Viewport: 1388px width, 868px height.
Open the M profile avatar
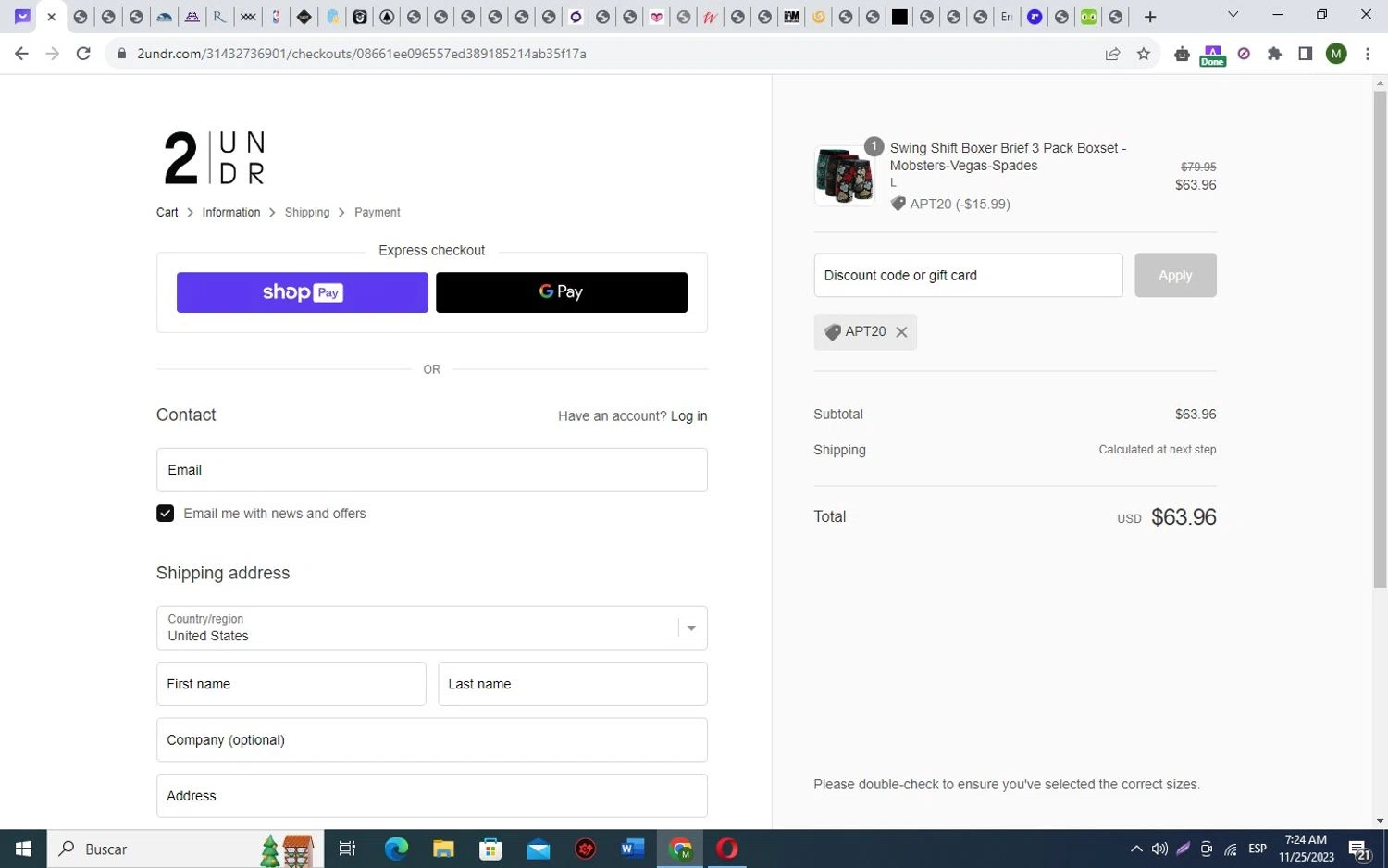[1335, 54]
